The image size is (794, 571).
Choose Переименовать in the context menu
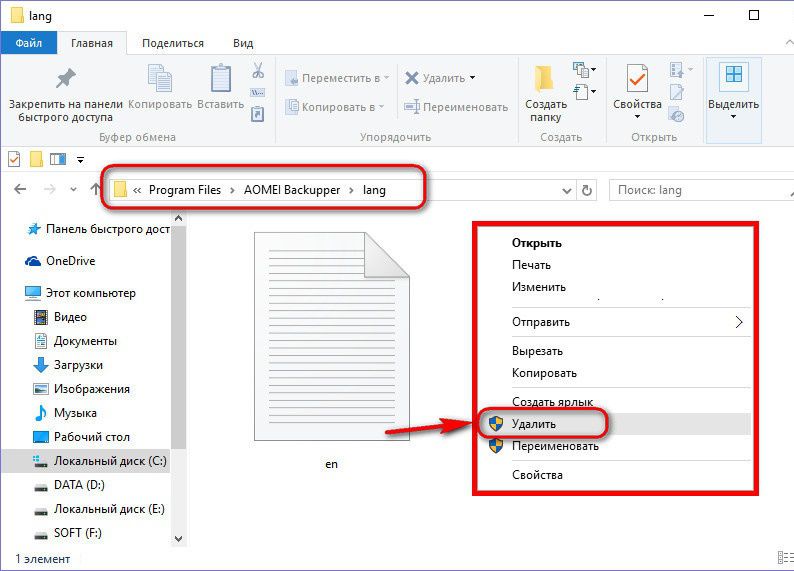[x=554, y=446]
